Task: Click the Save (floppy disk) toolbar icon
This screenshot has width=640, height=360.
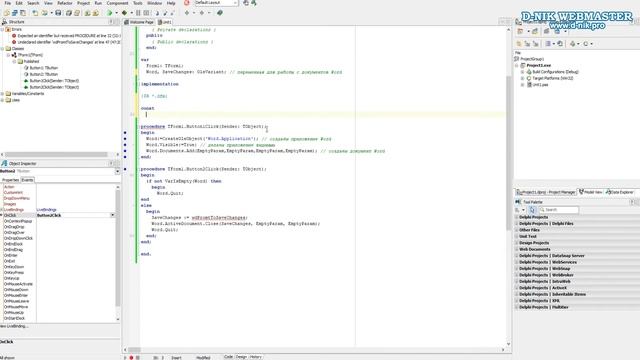Action: point(58,13)
